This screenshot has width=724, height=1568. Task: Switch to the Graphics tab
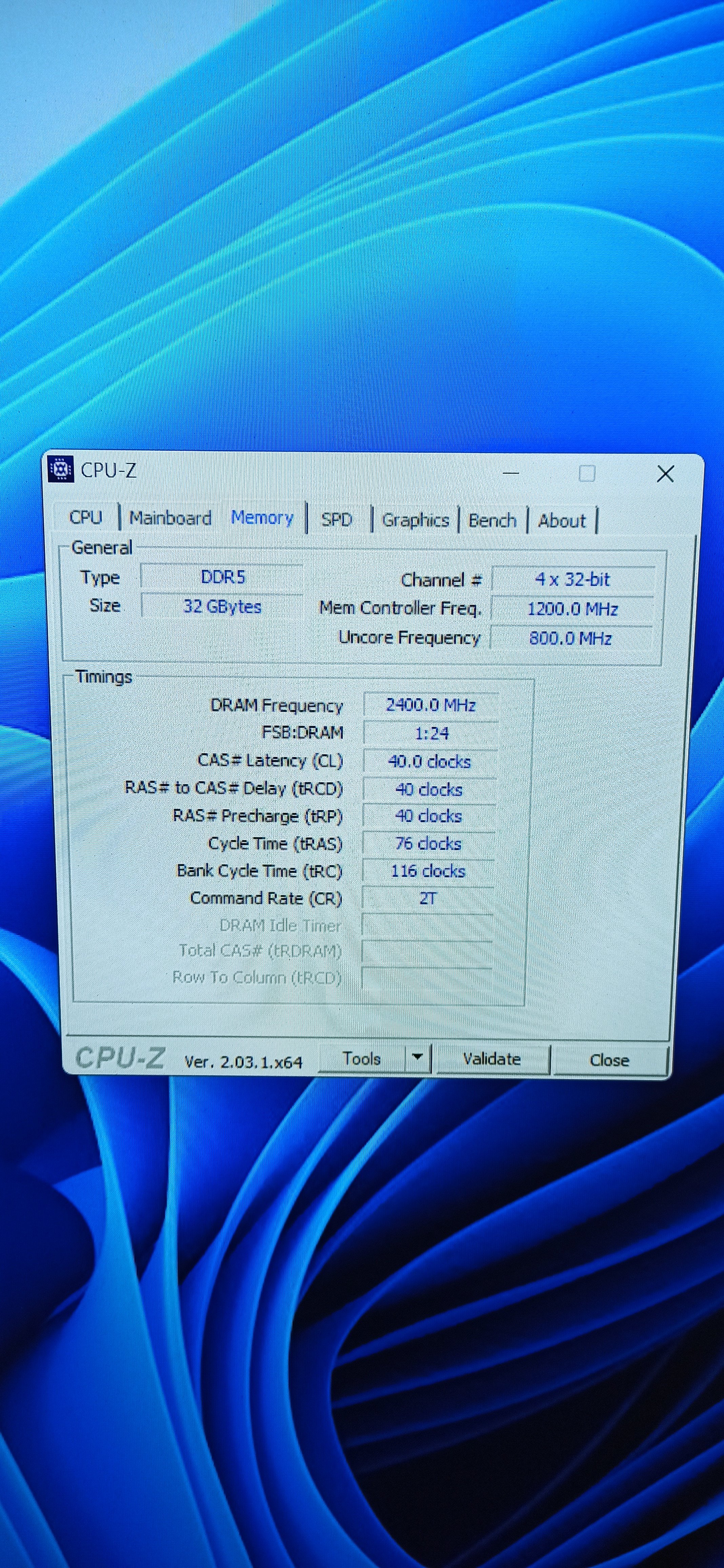[416, 521]
